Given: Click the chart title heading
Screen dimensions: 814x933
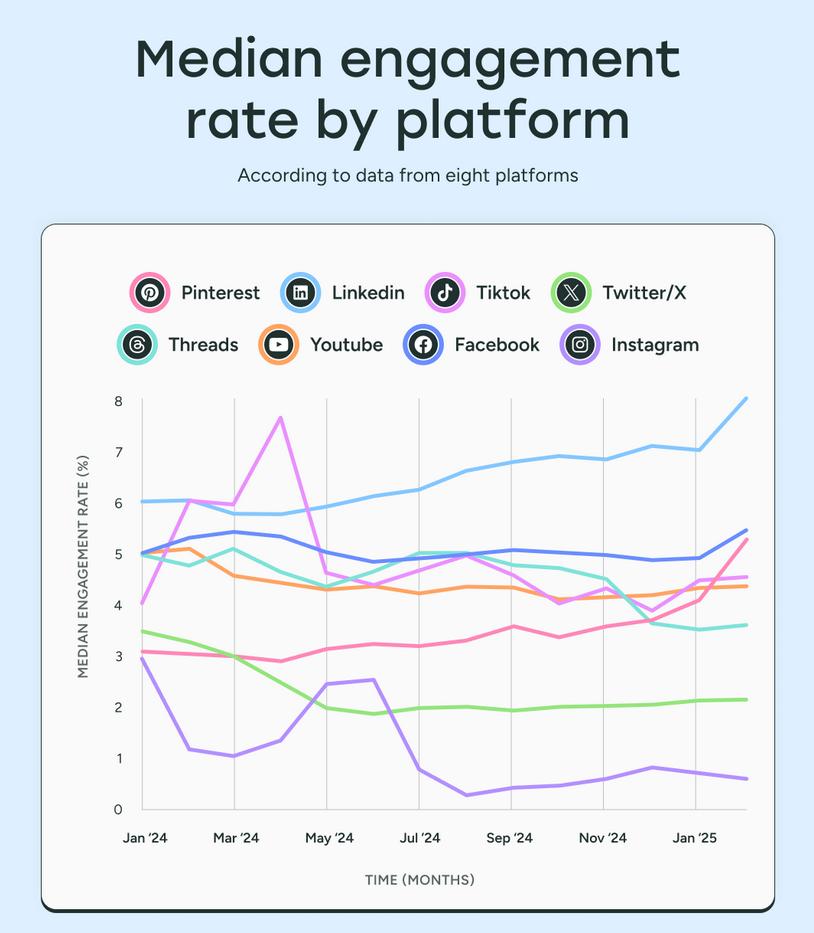Looking at the screenshot, I should pos(407,90).
